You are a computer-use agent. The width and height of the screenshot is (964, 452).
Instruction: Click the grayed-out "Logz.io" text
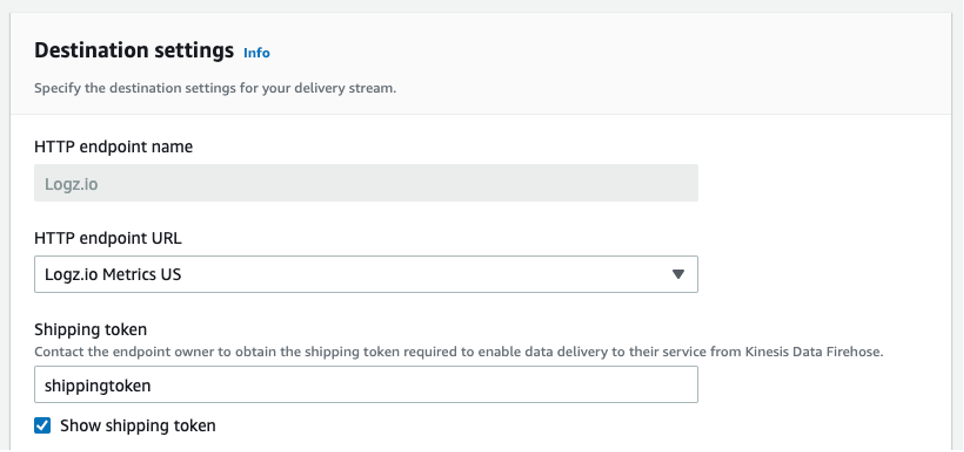click(x=70, y=184)
